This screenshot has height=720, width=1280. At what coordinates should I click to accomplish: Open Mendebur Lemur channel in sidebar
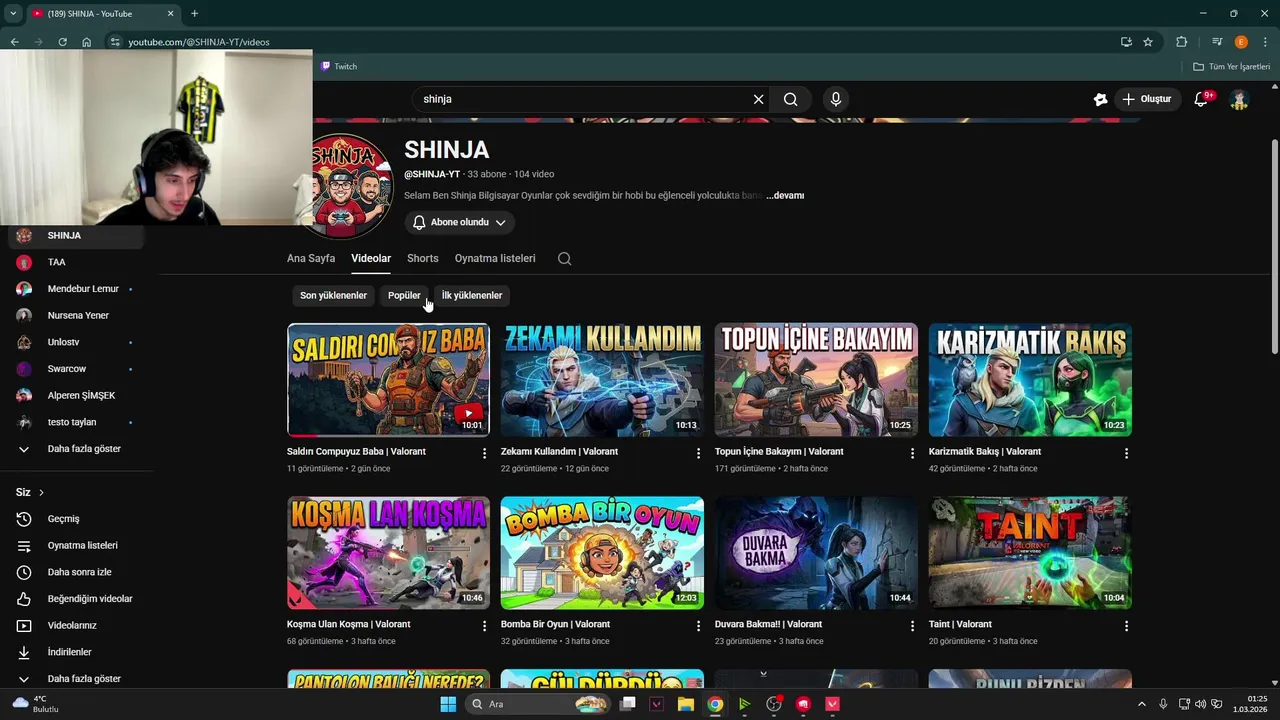coord(78,289)
